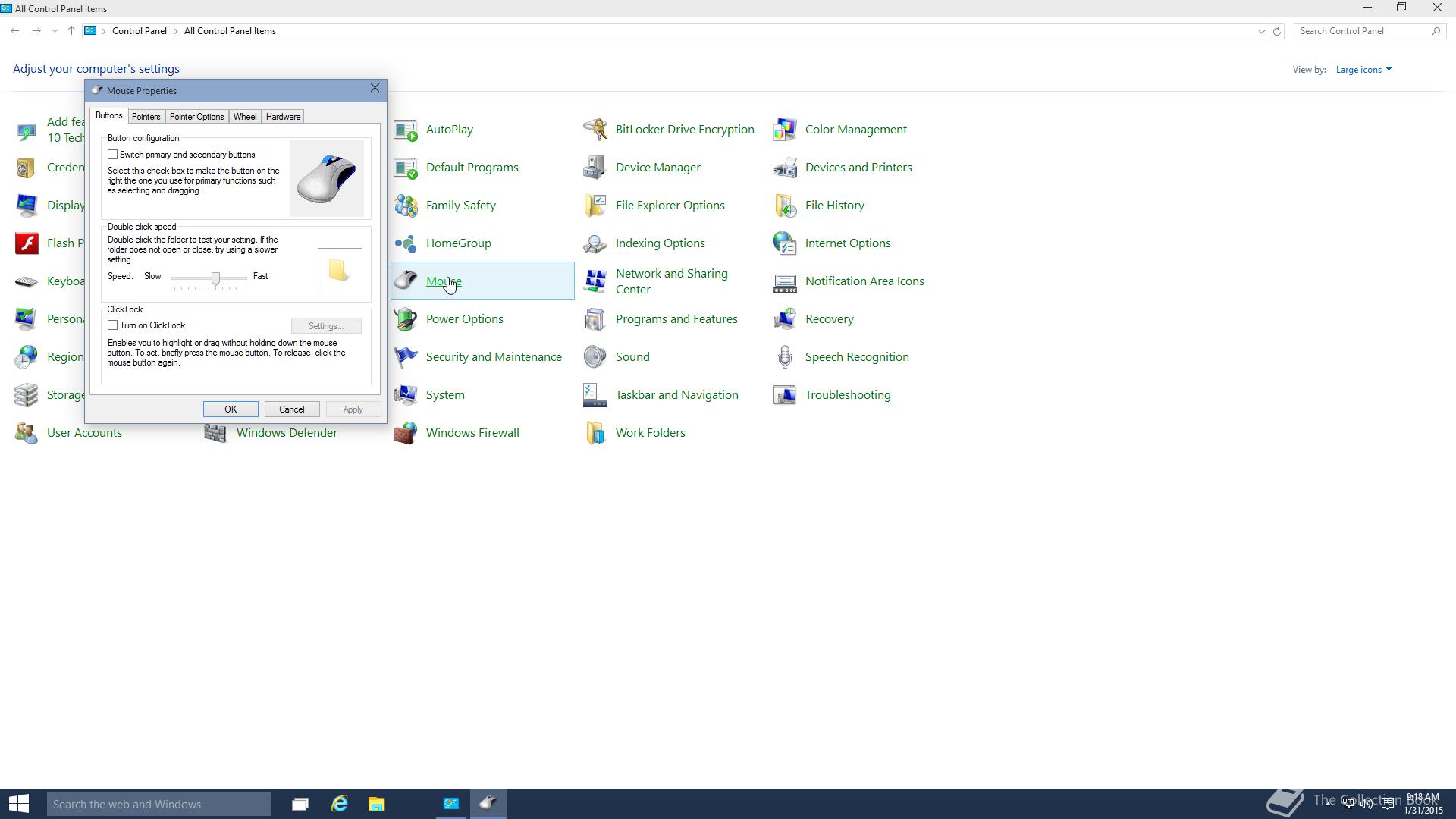Screen dimensions: 1456x819
Task: Click the Mouse item icon
Action: [x=406, y=281]
